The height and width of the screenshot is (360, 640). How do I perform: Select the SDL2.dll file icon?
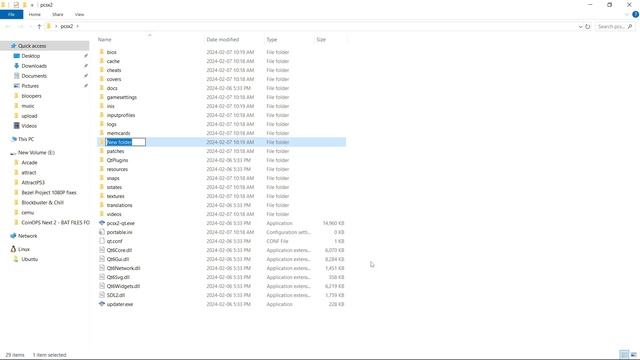102,295
